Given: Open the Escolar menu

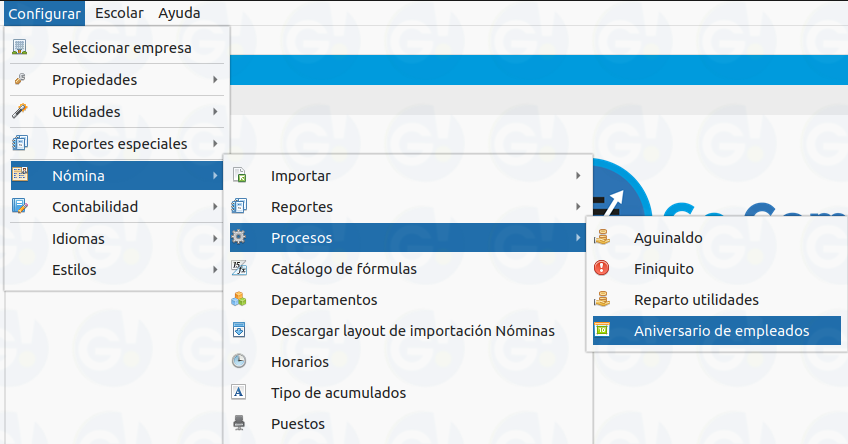Looking at the screenshot, I should (x=119, y=13).
